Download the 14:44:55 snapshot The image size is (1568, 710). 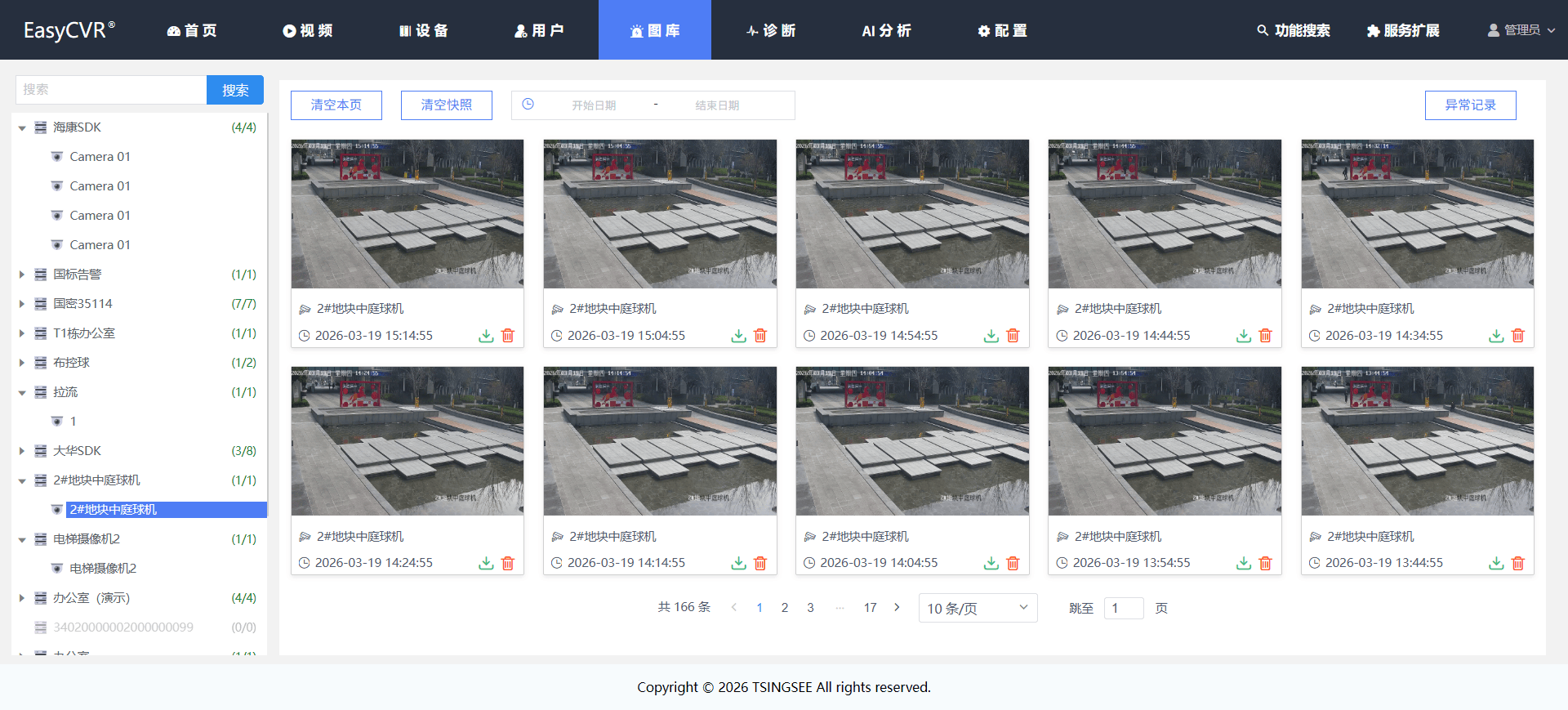click(x=1244, y=336)
